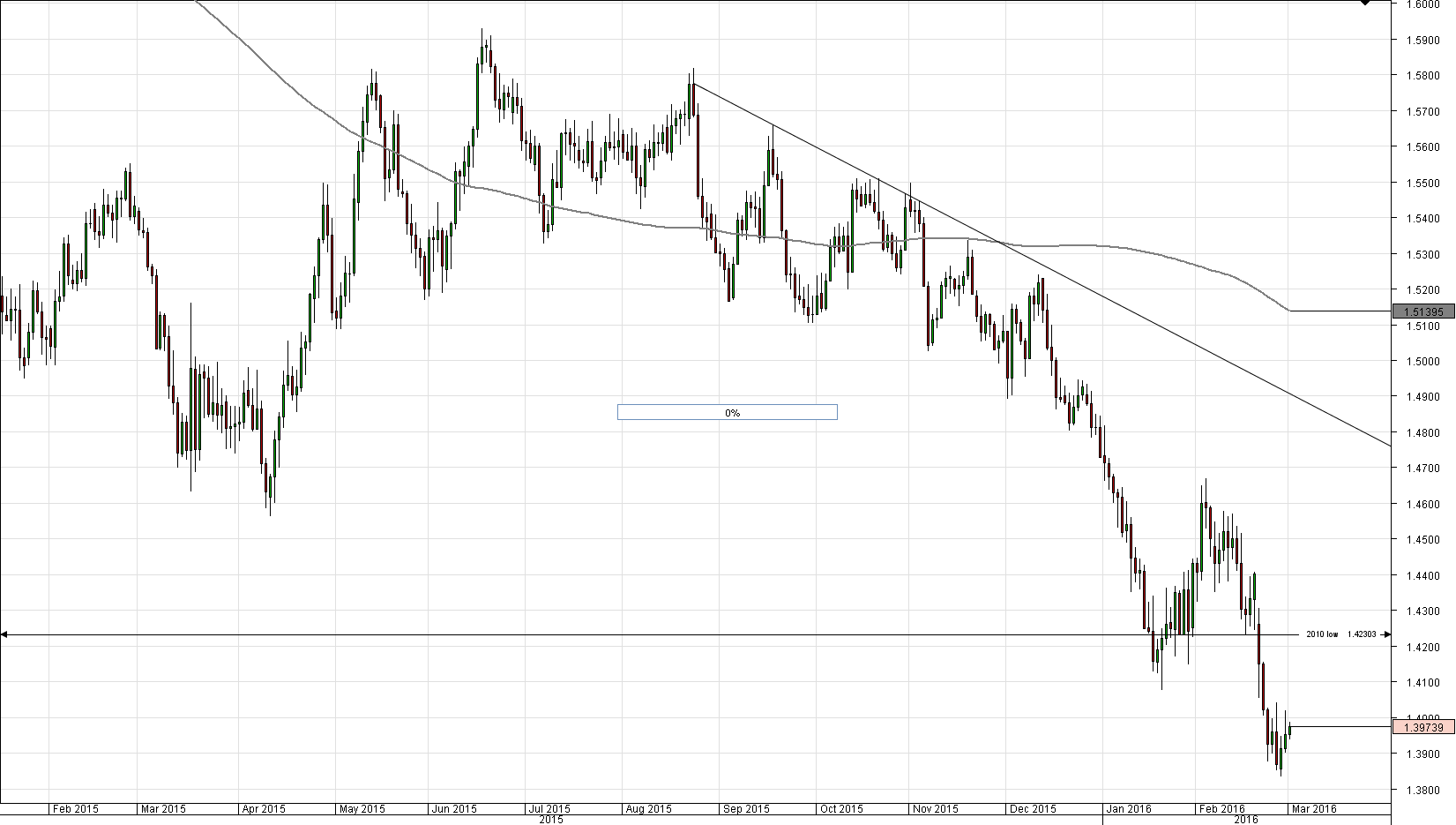Click the Mar 2015 time axis label
Screen dimensions: 1456x825
163,809
